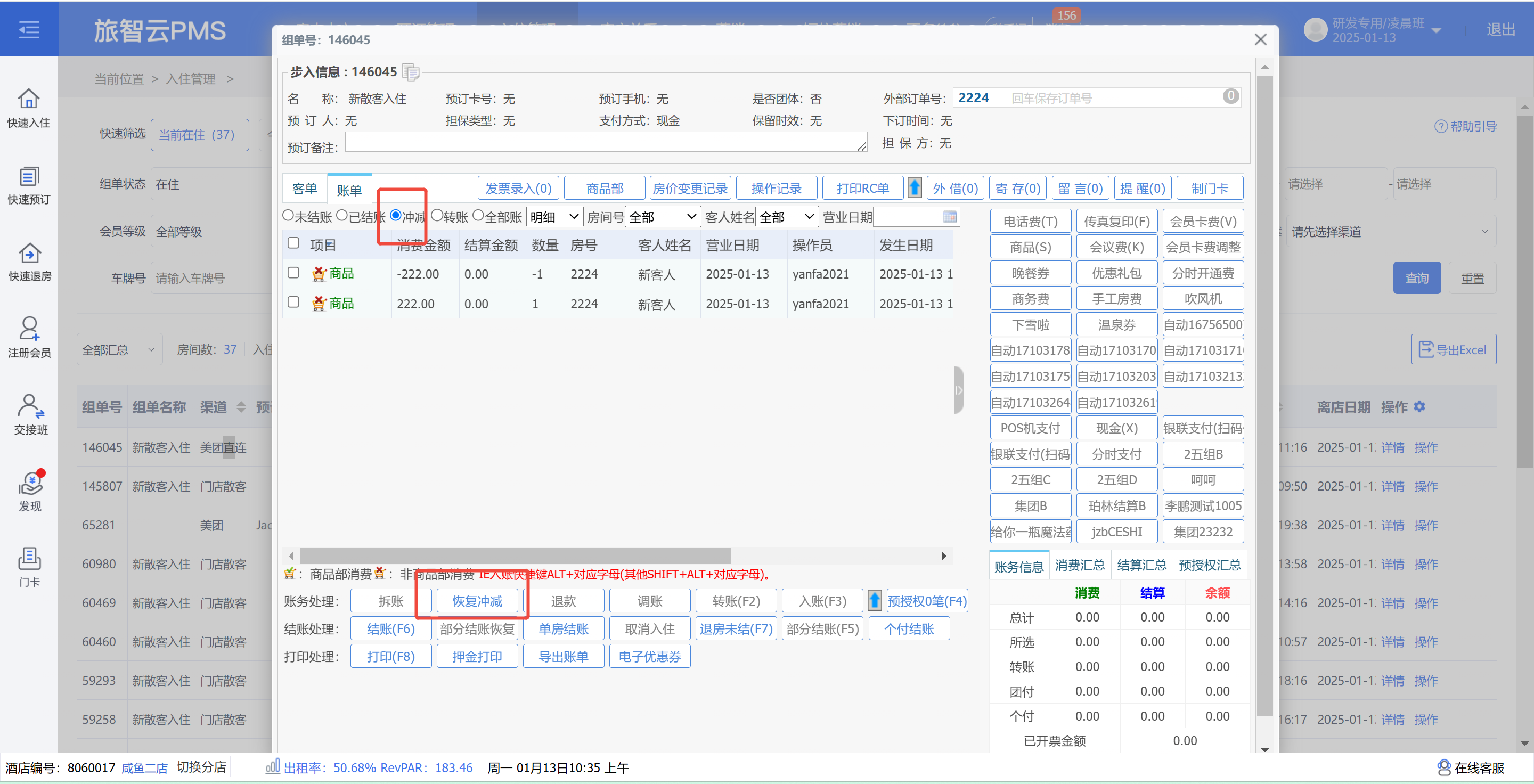
Task: Click 查询 button behind dialog
Action: tap(1416, 278)
